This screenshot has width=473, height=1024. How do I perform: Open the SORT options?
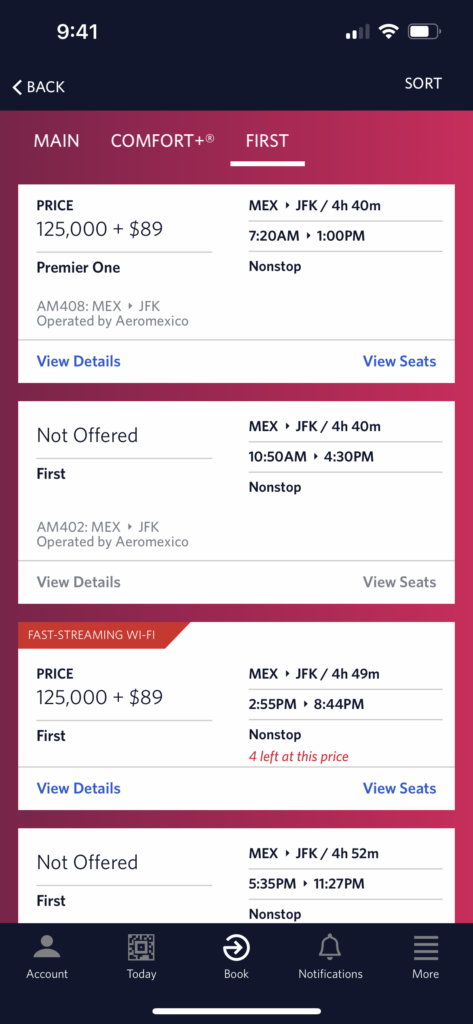coord(423,84)
